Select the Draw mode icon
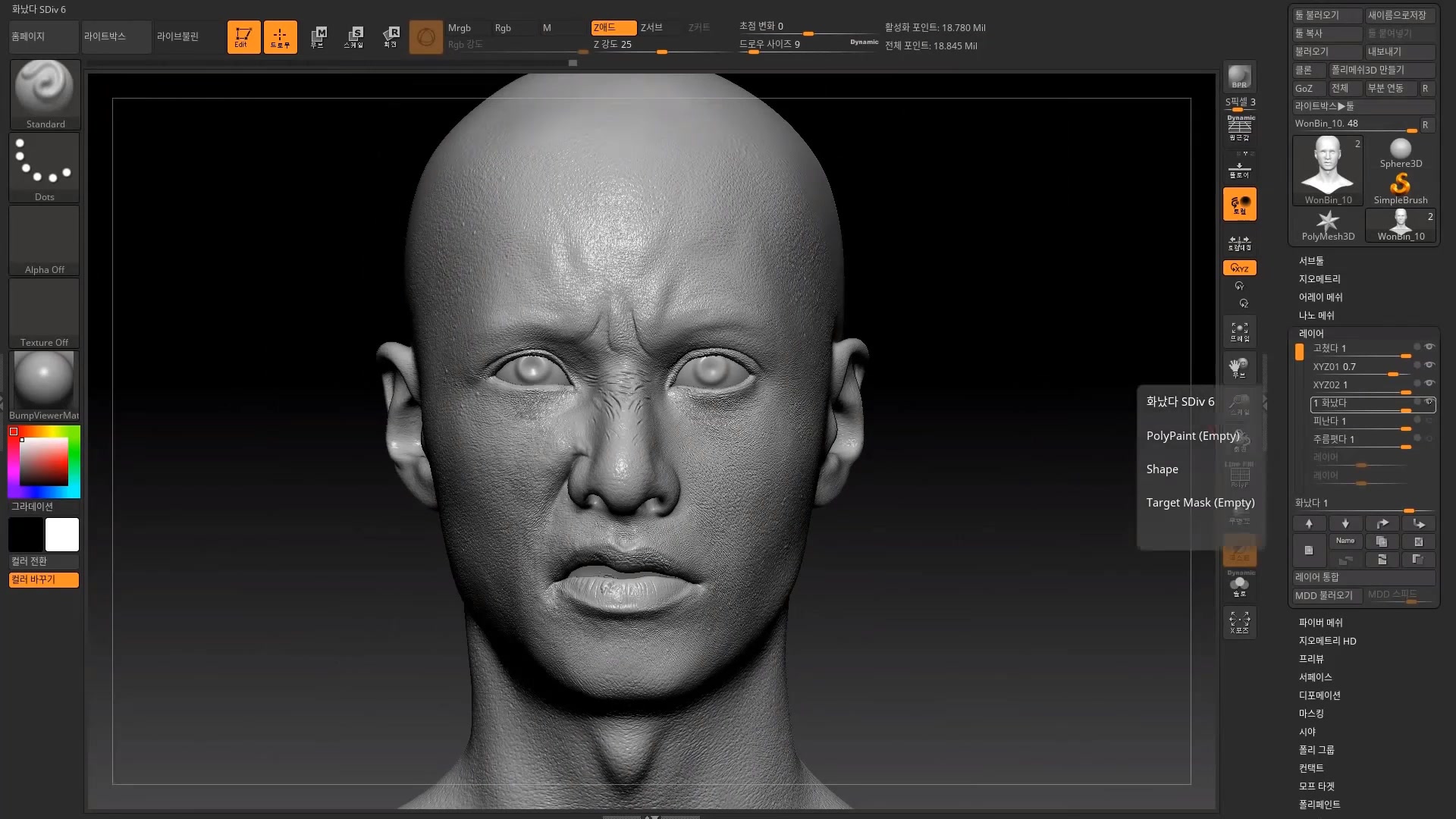The width and height of the screenshot is (1456, 819). pyautogui.click(x=280, y=36)
